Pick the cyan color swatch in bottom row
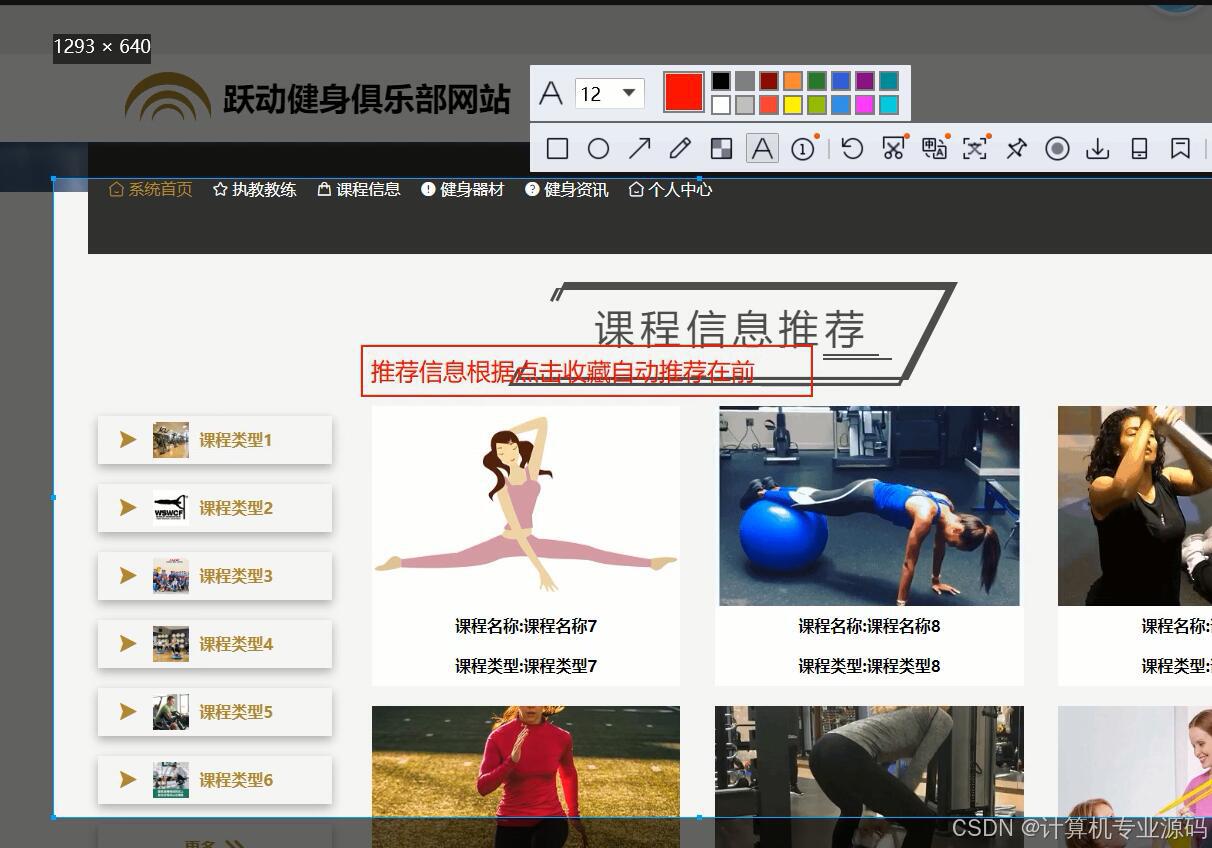 click(x=889, y=105)
